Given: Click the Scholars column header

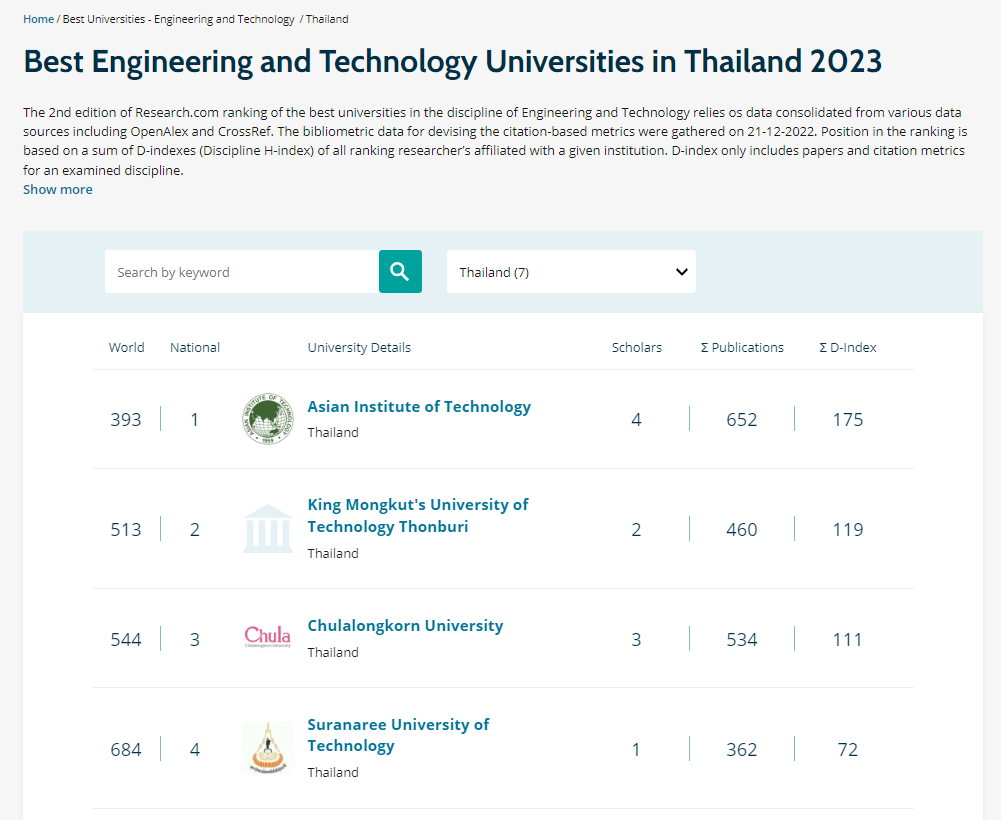Looking at the screenshot, I should click(636, 347).
